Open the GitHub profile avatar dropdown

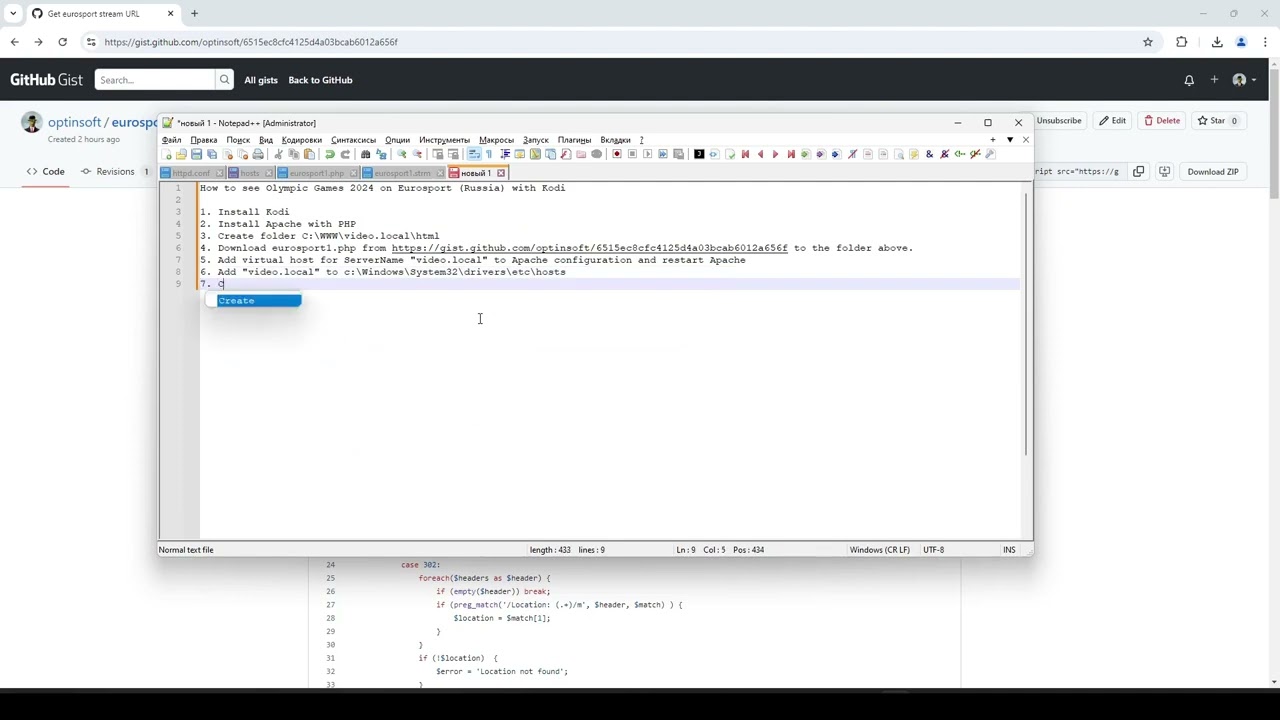tap(1244, 80)
